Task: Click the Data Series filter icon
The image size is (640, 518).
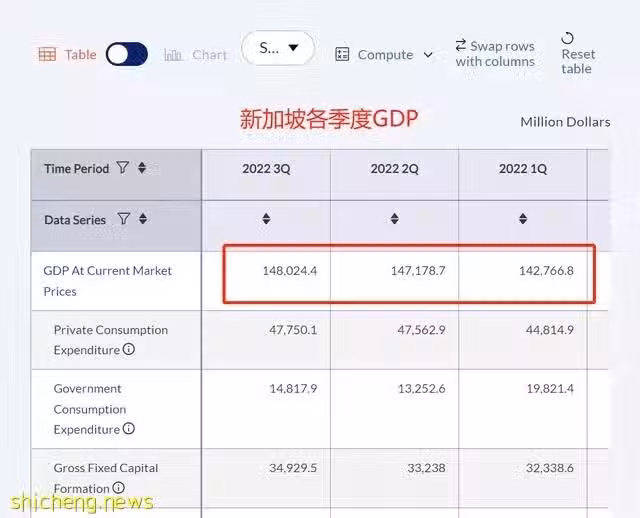Action: tap(124, 219)
